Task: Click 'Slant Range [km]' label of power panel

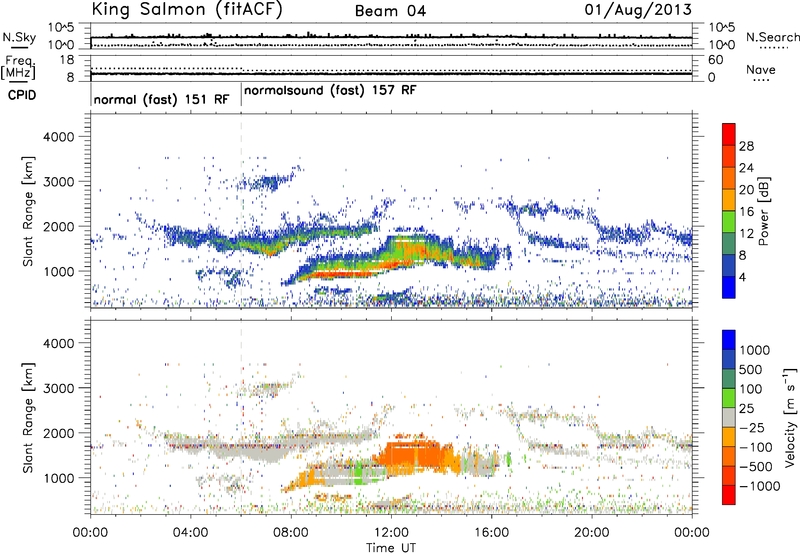Action: coord(28,211)
